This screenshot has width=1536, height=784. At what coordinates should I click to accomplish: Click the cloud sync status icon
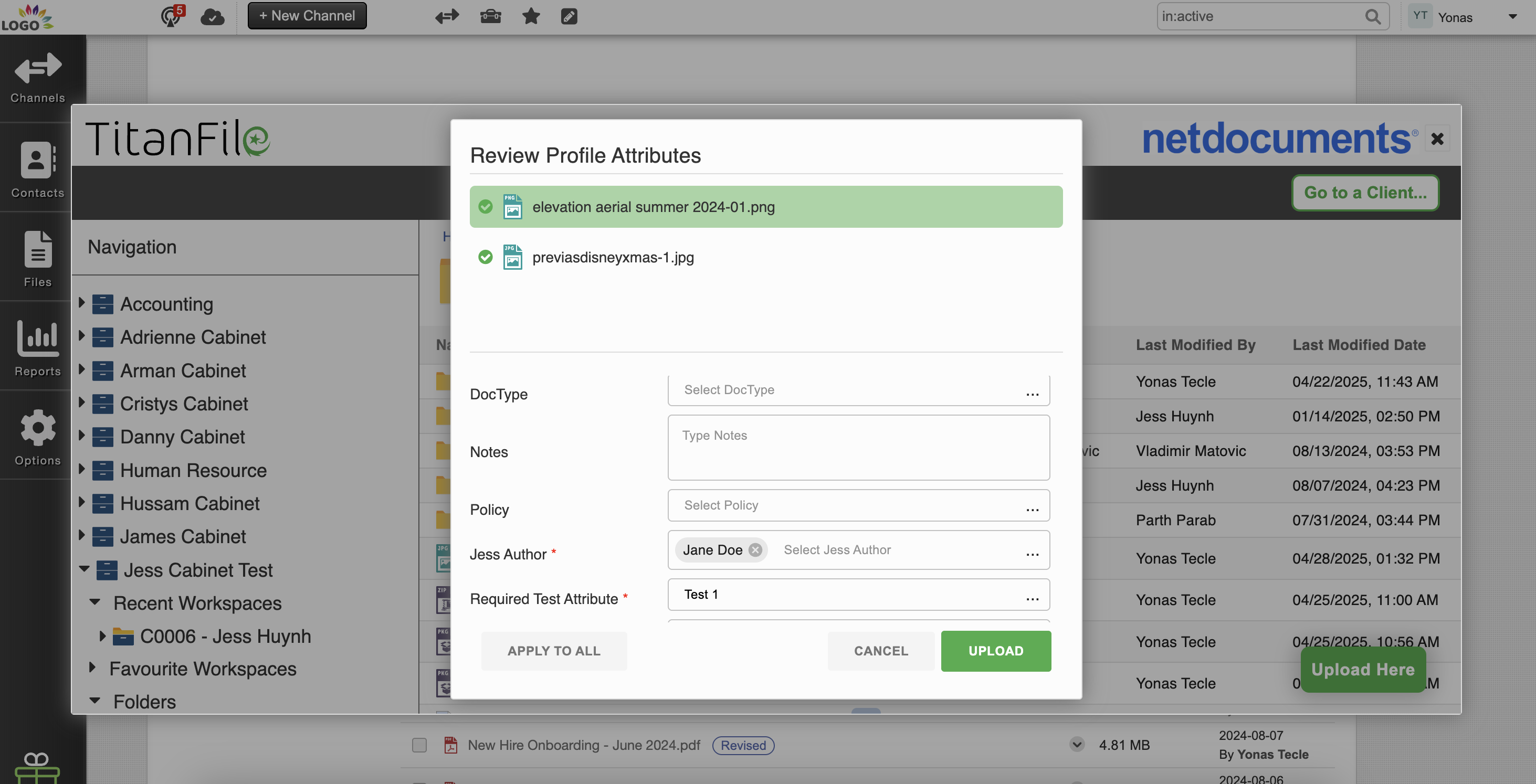(212, 16)
